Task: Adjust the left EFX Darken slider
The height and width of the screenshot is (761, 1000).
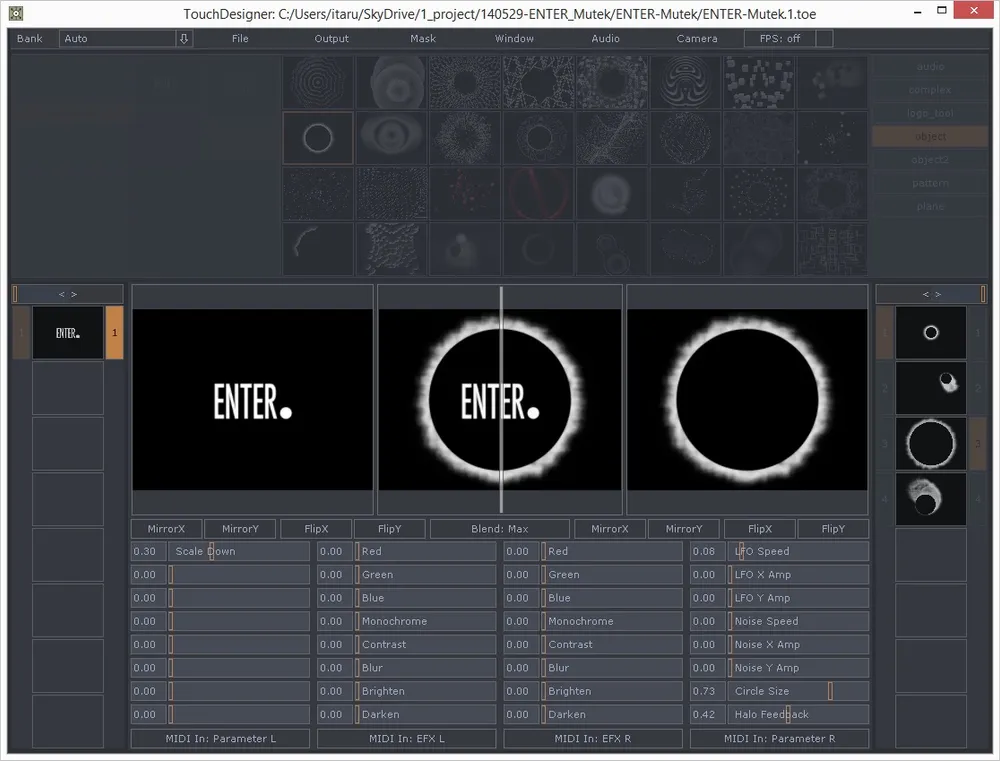Action: coord(425,714)
